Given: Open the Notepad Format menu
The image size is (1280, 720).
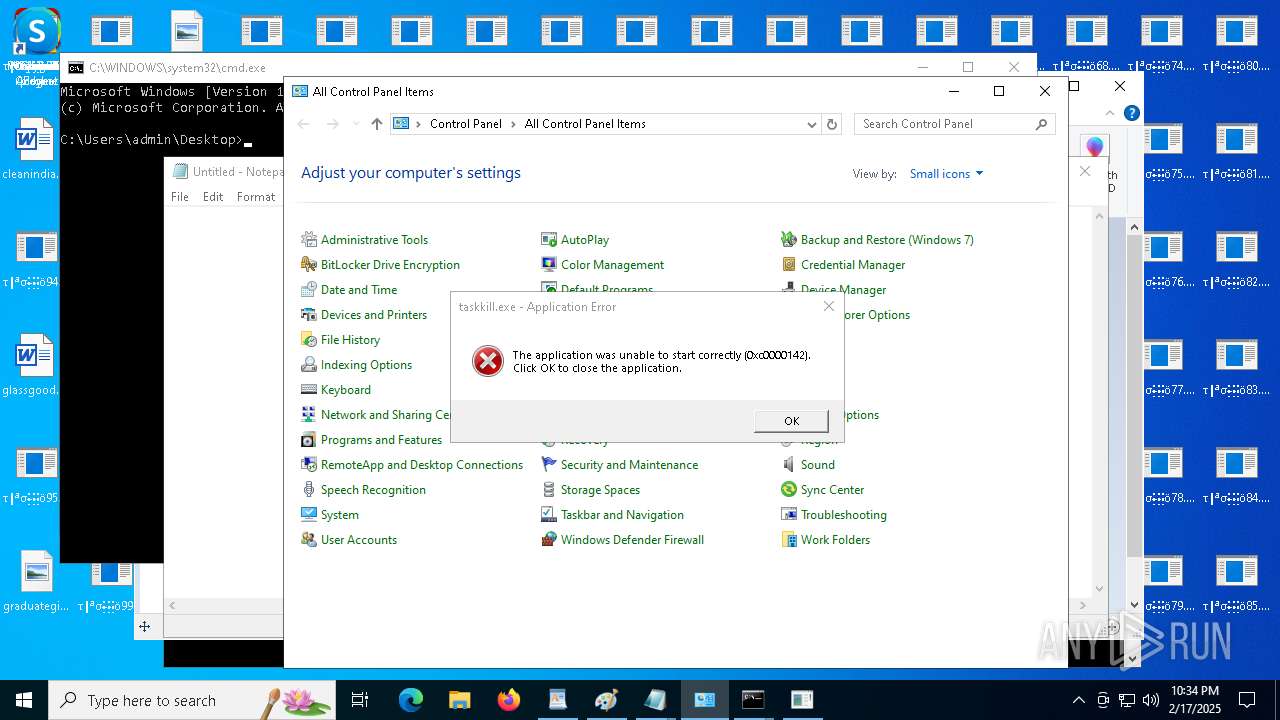Looking at the screenshot, I should pyautogui.click(x=256, y=197).
